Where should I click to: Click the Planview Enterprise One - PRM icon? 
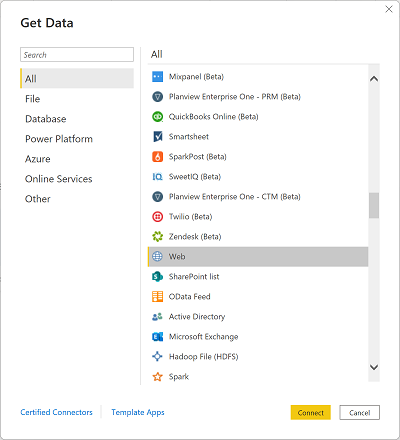(x=157, y=97)
